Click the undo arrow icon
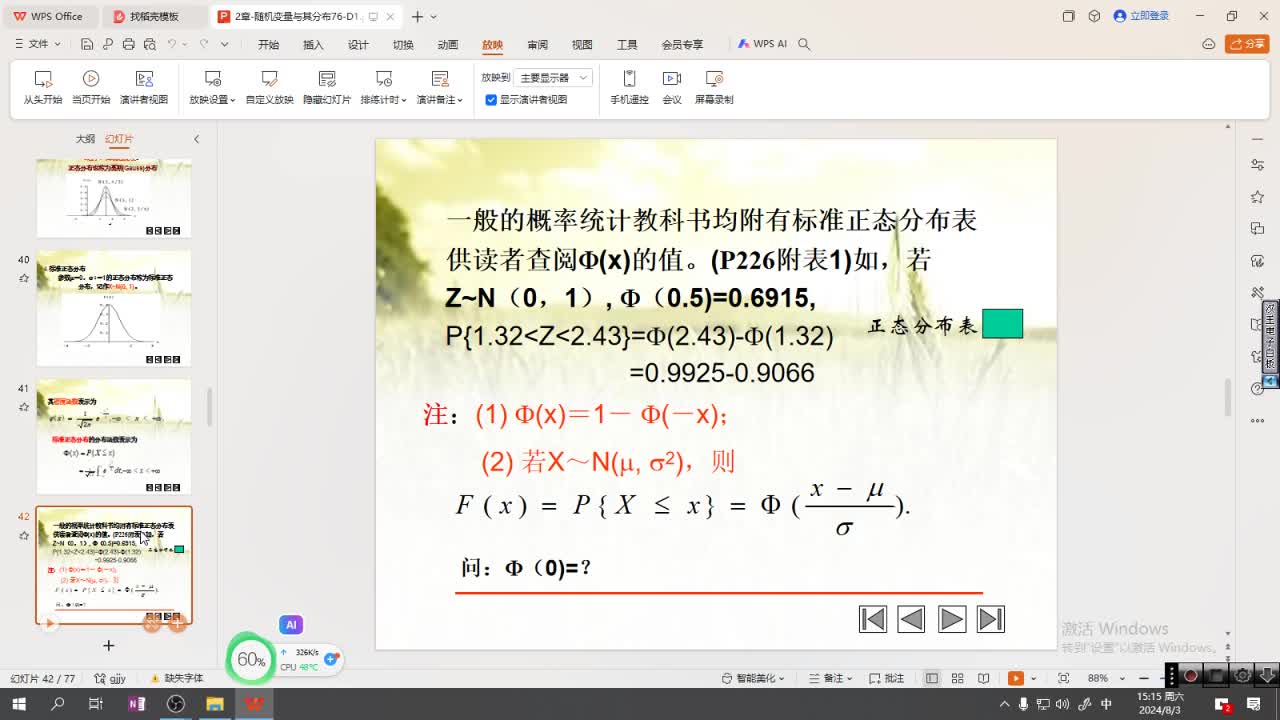Viewport: 1280px width, 720px height. click(x=172, y=44)
